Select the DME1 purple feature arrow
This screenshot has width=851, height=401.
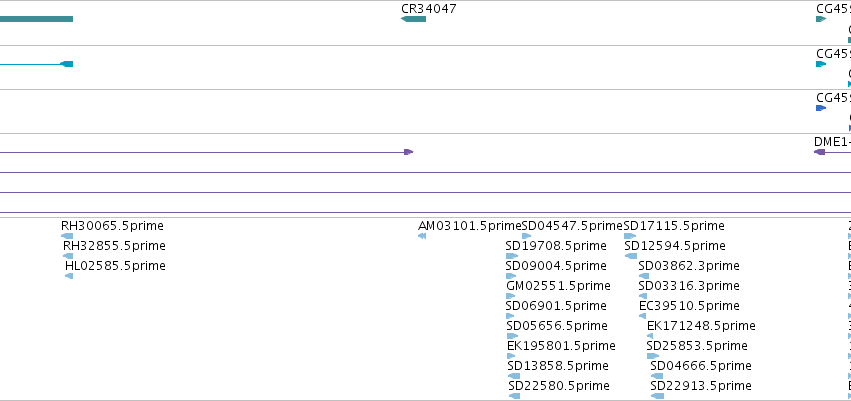(x=820, y=152)
